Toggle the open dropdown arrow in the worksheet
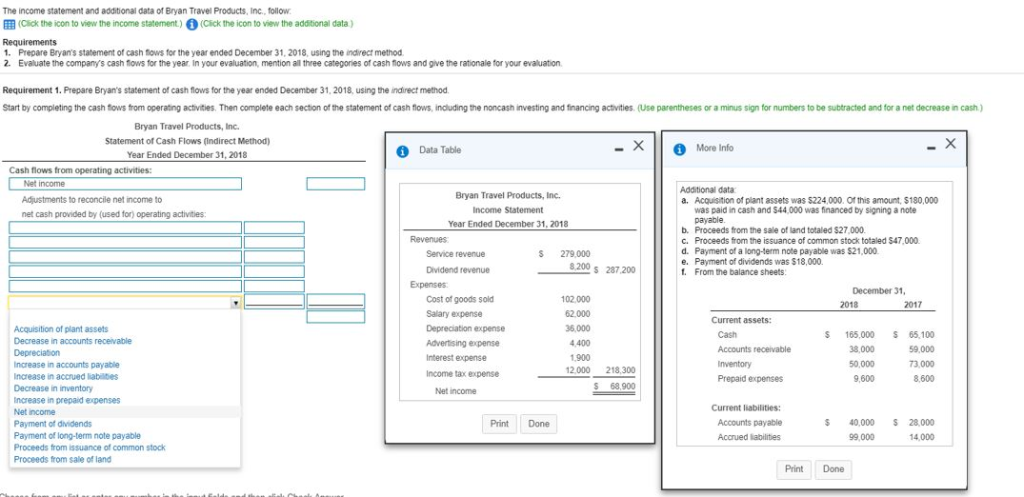Viewport: 1024px width, 497px height. [x=234, y=304]
